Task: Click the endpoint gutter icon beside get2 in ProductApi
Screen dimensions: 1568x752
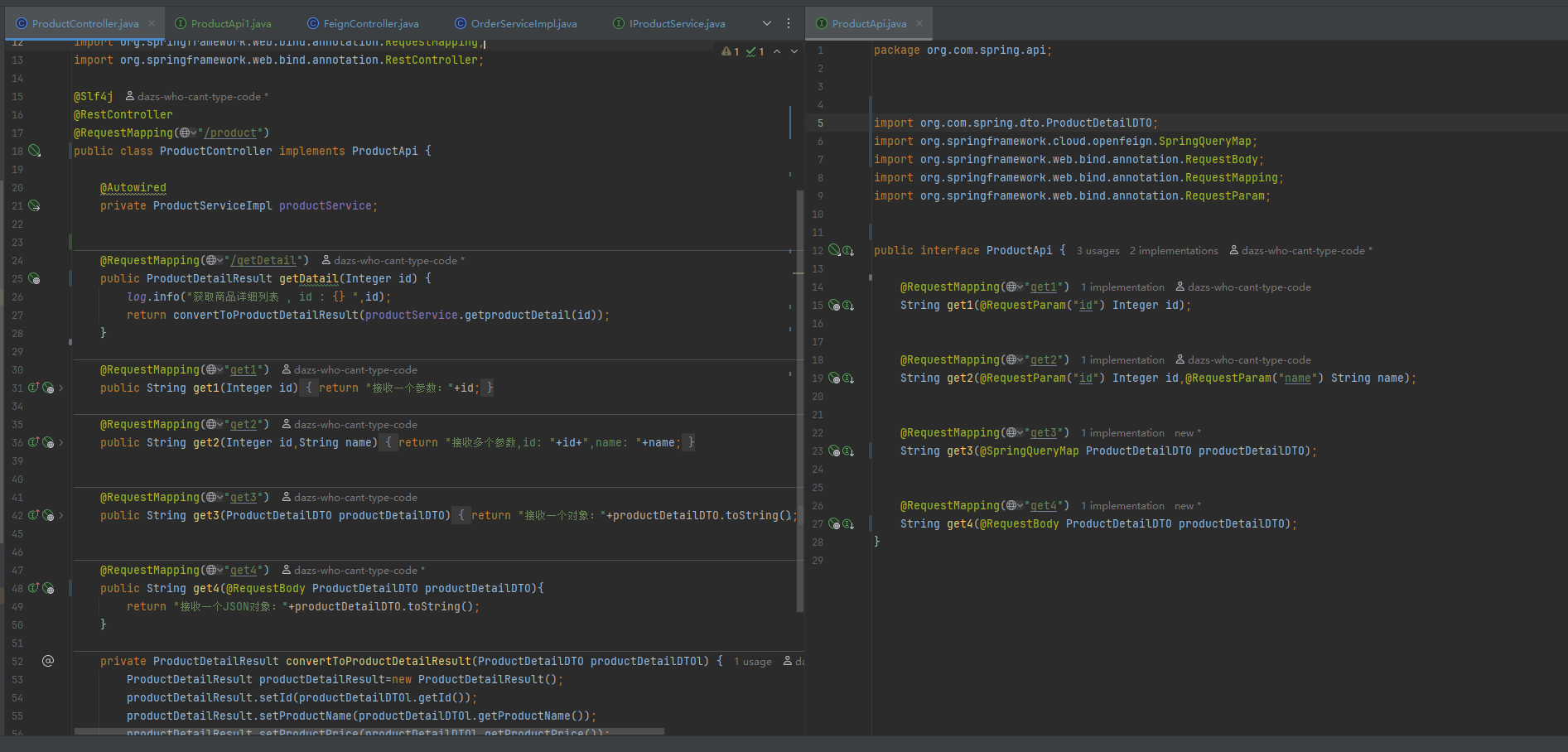Action: (834, 378)
